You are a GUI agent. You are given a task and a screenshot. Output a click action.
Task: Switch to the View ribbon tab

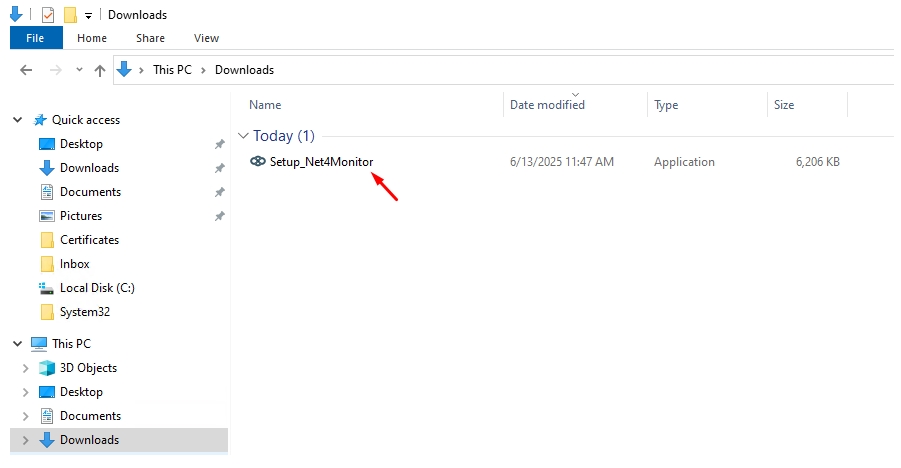pos(206,38)
